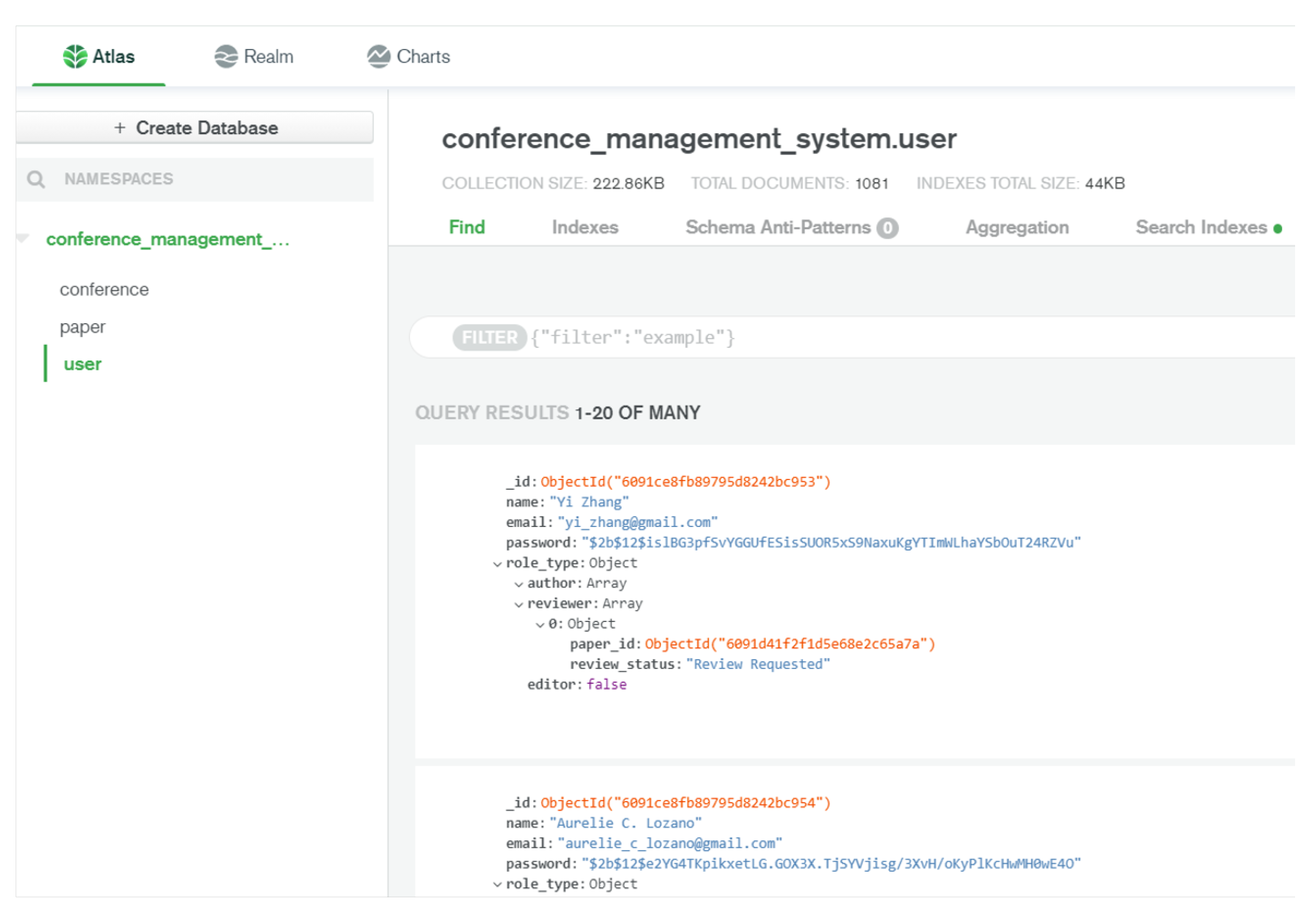
Task: Open the conference collection
Action: click(x=104, y=290)
